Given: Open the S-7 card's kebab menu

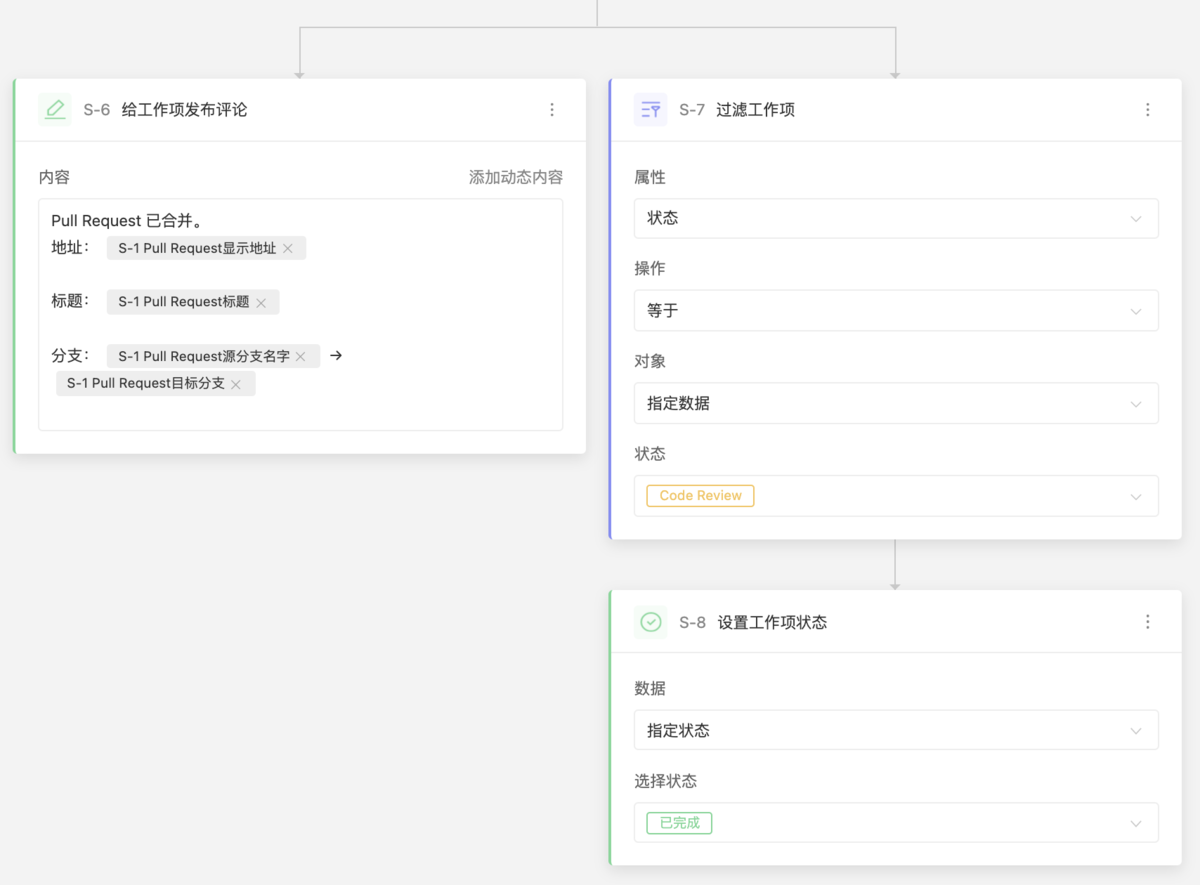Looking at the screenshot, I should click(x=1147, y=110).
